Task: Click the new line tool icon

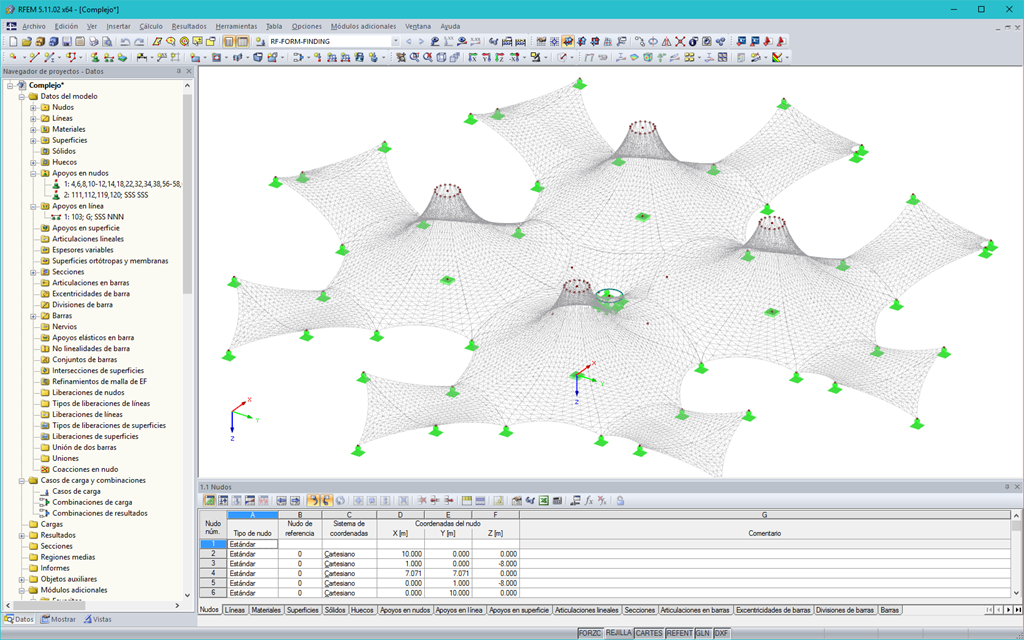Action: (x=34, y=57)
